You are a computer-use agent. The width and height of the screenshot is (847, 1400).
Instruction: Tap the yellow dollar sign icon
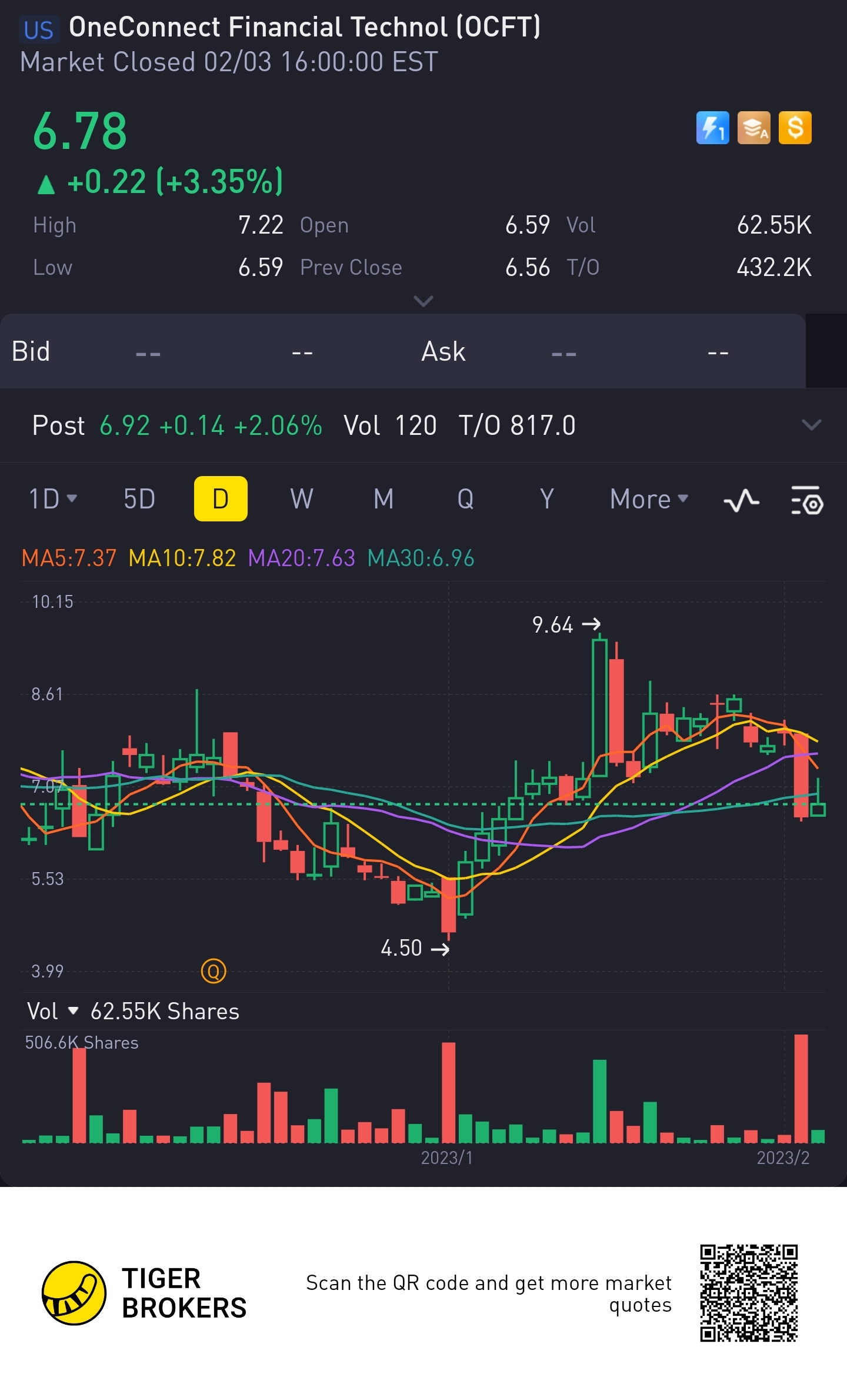tap(795, 128)
